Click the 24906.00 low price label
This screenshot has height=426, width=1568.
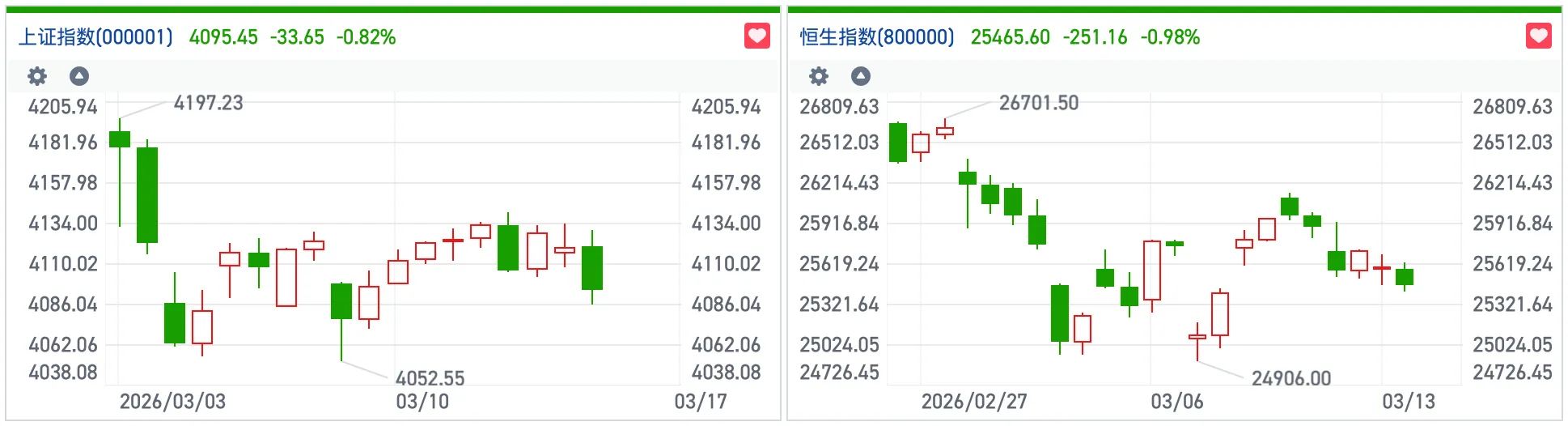(x=1290, y=378)
